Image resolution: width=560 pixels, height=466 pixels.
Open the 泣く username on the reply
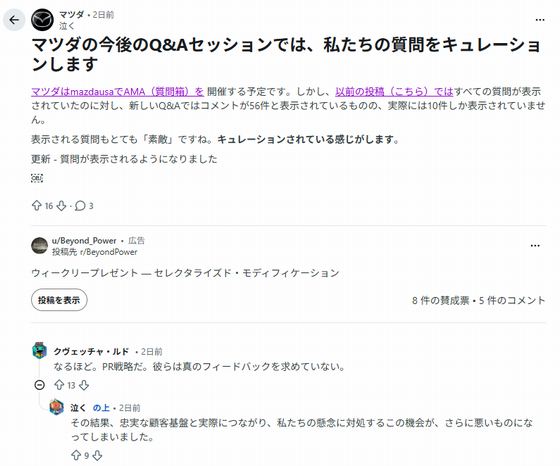pos(78,408)
